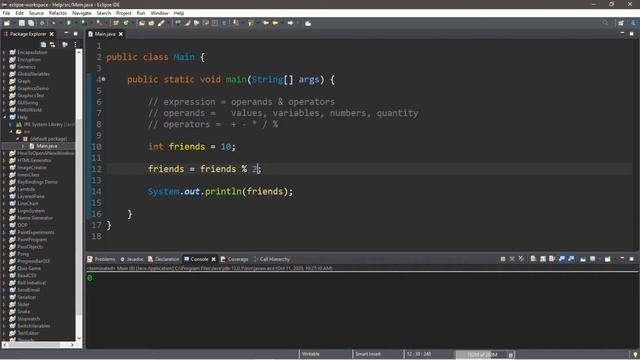The width and height of the screenshot is (640, 360).
Task: Click Remove Launch X icon in console toolbar
Action: tap(512, 259)
